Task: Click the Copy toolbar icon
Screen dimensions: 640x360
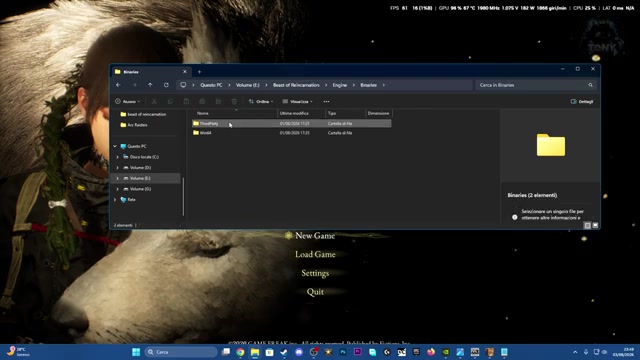Action: pos(170,101)
